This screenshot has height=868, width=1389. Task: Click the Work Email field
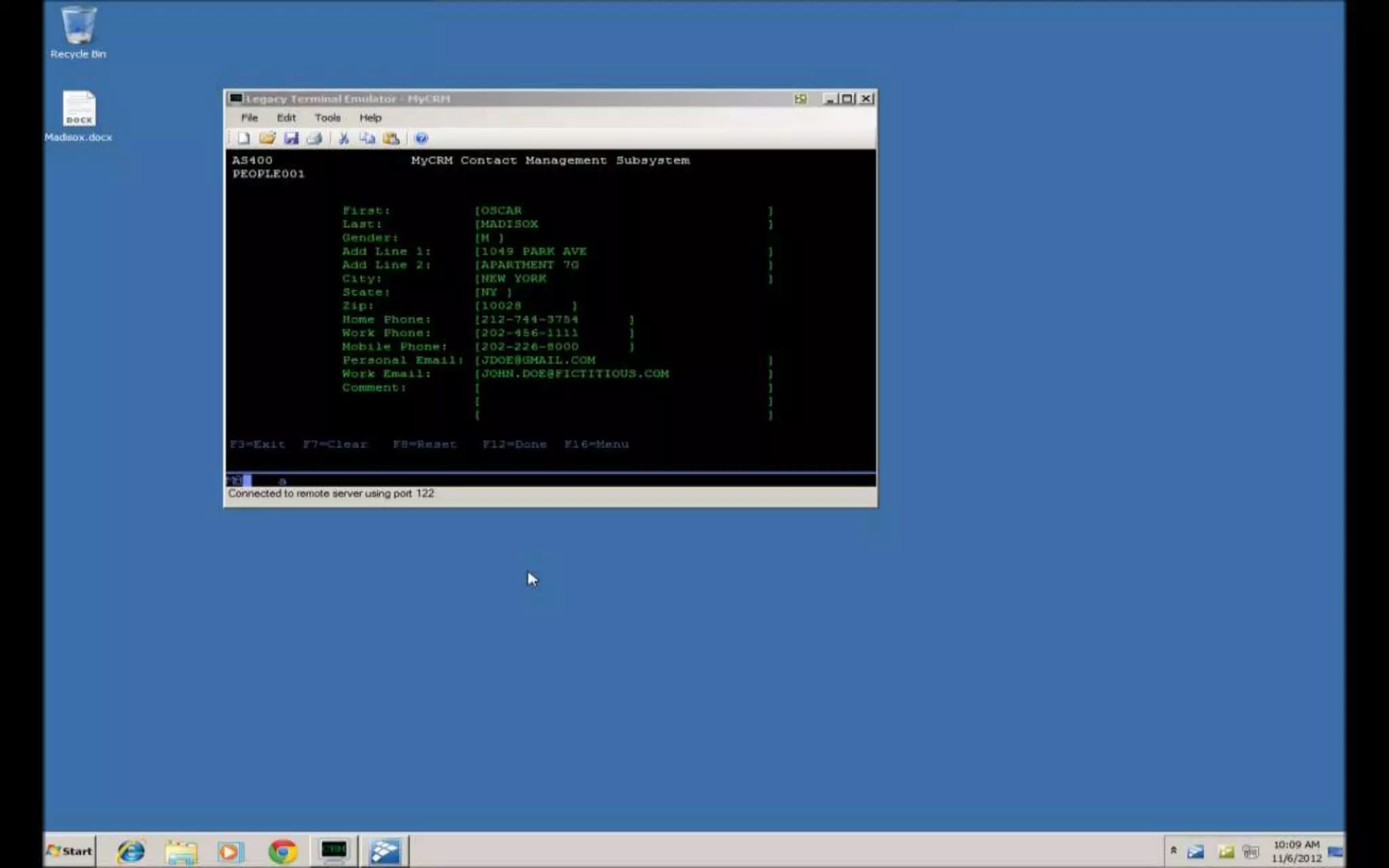pos(624,374)
